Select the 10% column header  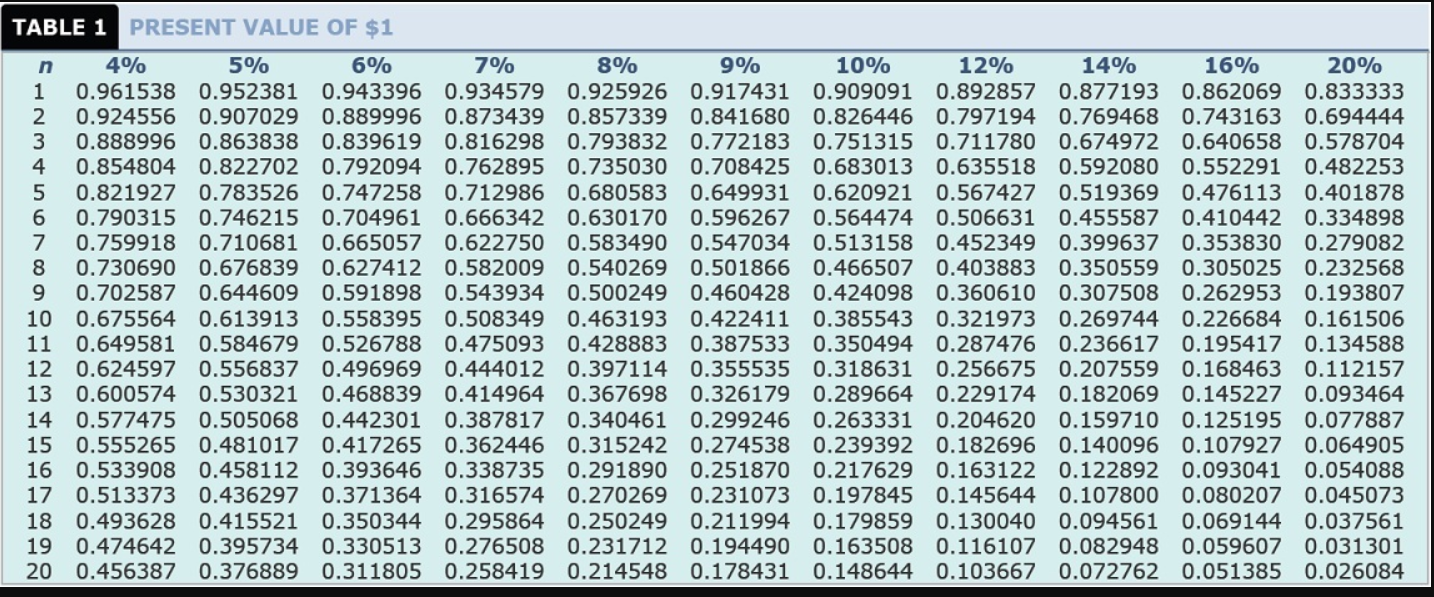coord(863,66)
